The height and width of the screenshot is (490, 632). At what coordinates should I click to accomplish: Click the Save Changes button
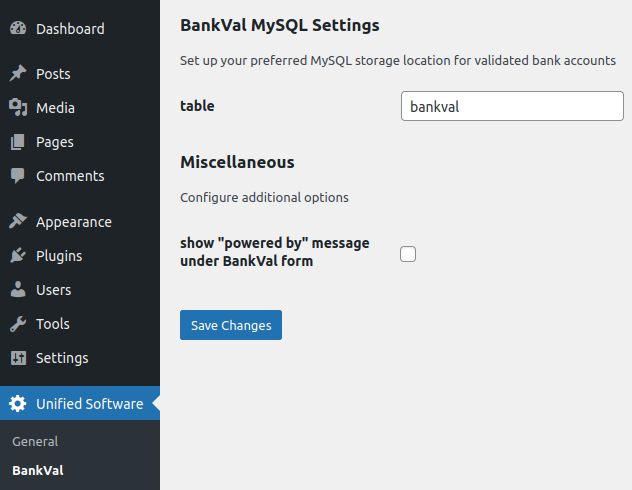(x=231, y=325)
